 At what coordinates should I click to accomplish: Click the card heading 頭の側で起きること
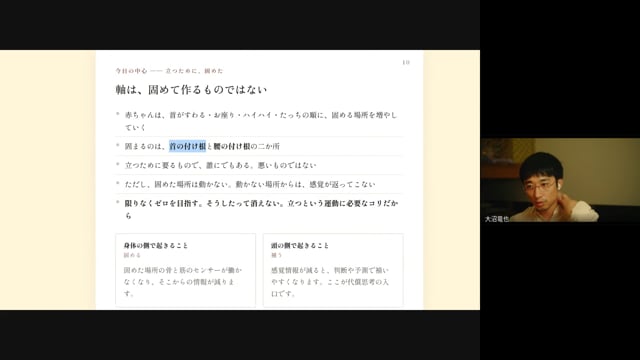pyautogui.click(x=300, y=245)
